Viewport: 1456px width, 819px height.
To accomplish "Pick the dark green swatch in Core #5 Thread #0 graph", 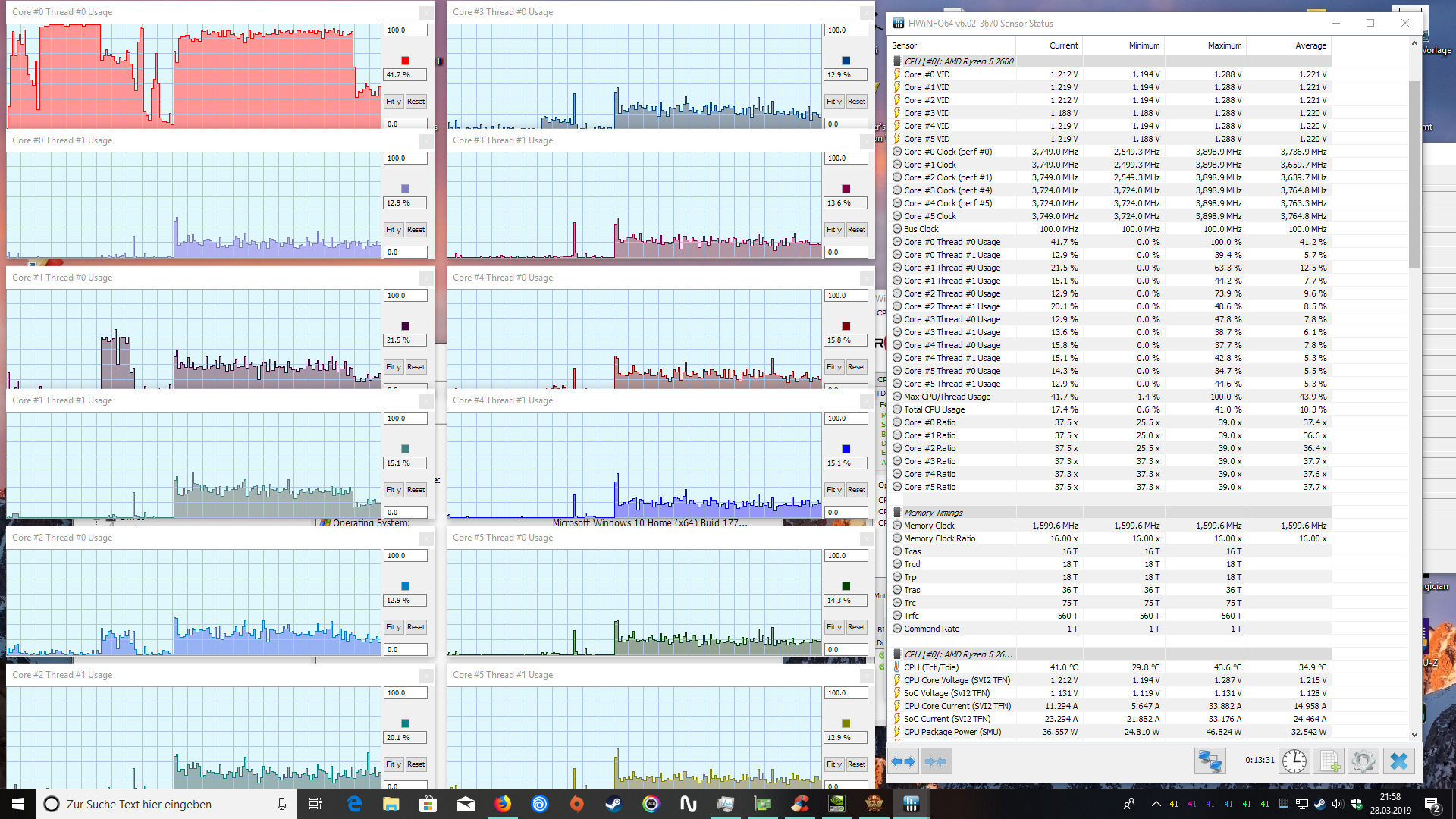I will (x=846, y=586).
